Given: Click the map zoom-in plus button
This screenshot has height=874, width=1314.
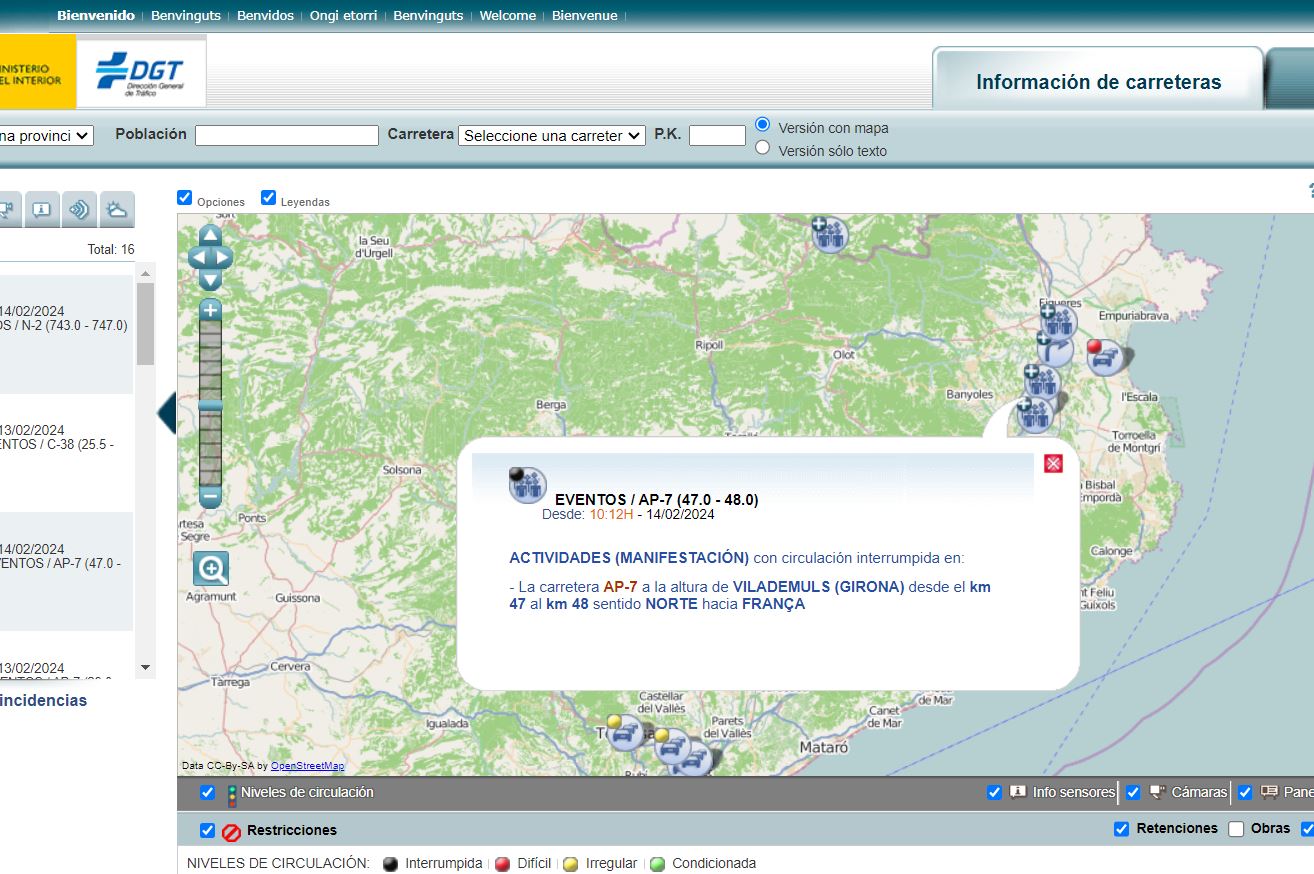Looking at the screenshot, I should (x=210, y=311).
